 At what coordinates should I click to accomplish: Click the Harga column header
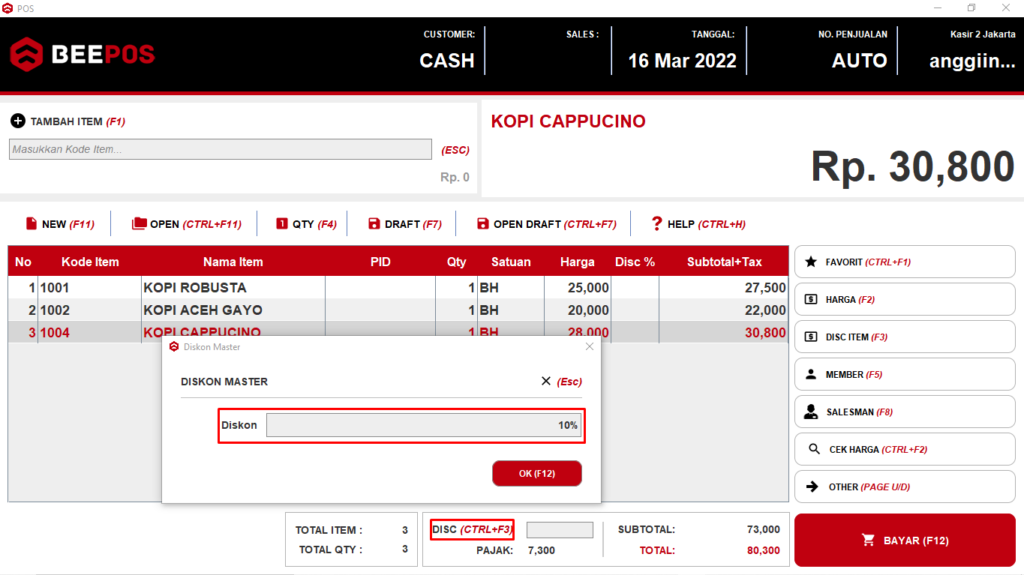577,262
